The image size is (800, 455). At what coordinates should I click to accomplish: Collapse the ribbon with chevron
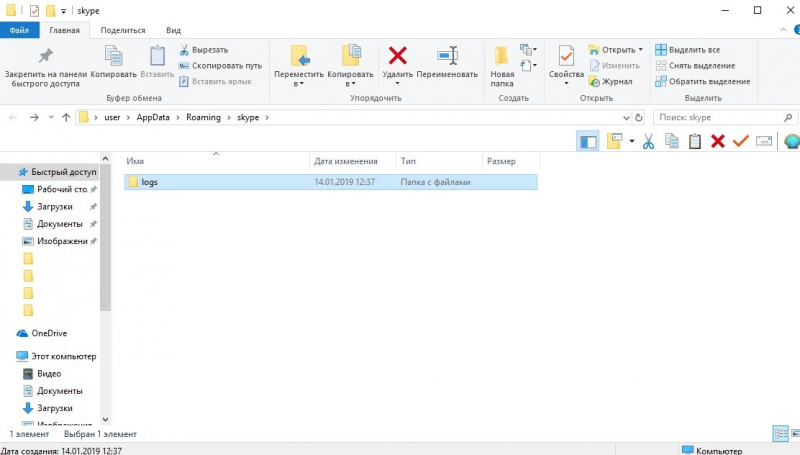[x=783, y=30]
